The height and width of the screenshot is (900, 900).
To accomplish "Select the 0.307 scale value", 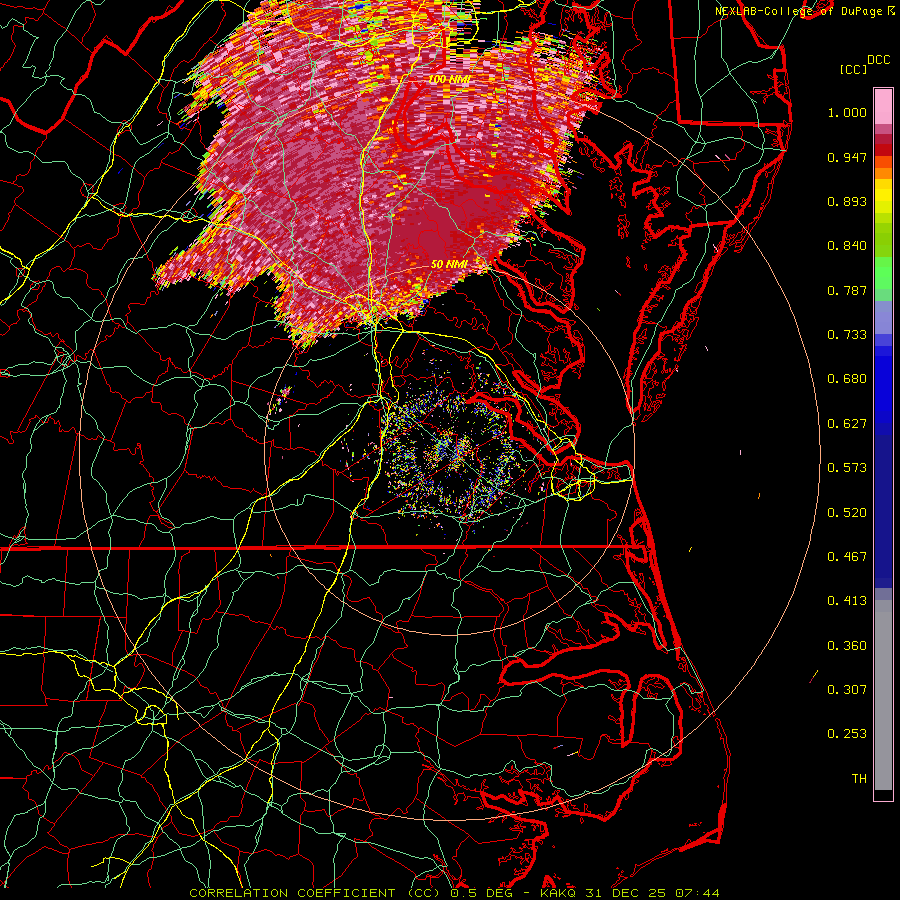I will click(x=847, y=690).
